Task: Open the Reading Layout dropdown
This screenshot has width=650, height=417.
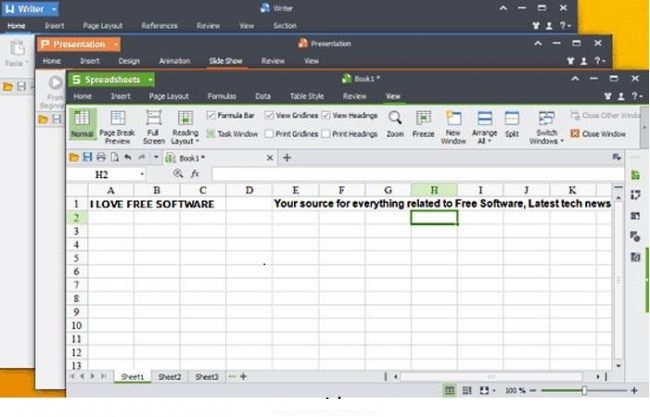Action: click(x=185, y=137)
